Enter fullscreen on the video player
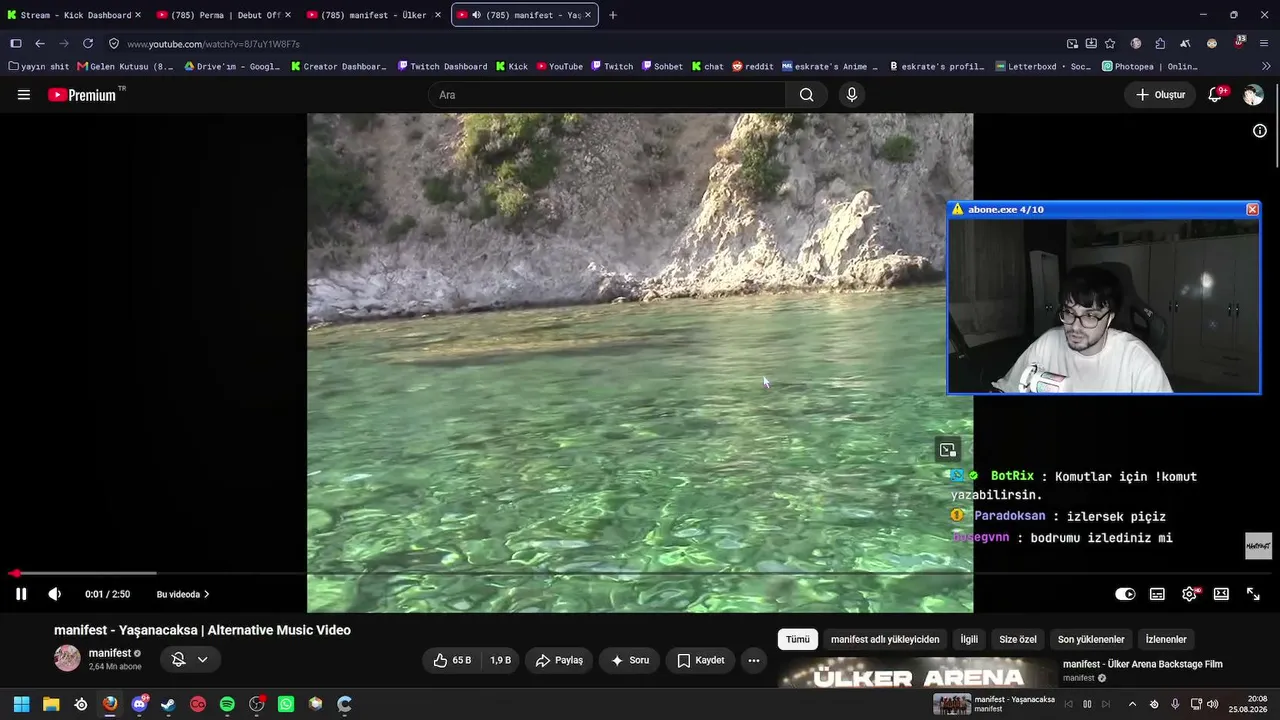 click(1253, 594)
